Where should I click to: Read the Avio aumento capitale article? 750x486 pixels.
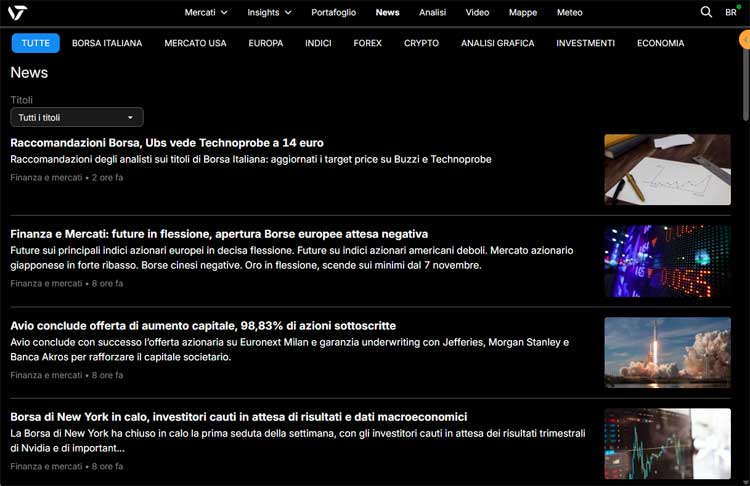point(203,326)
